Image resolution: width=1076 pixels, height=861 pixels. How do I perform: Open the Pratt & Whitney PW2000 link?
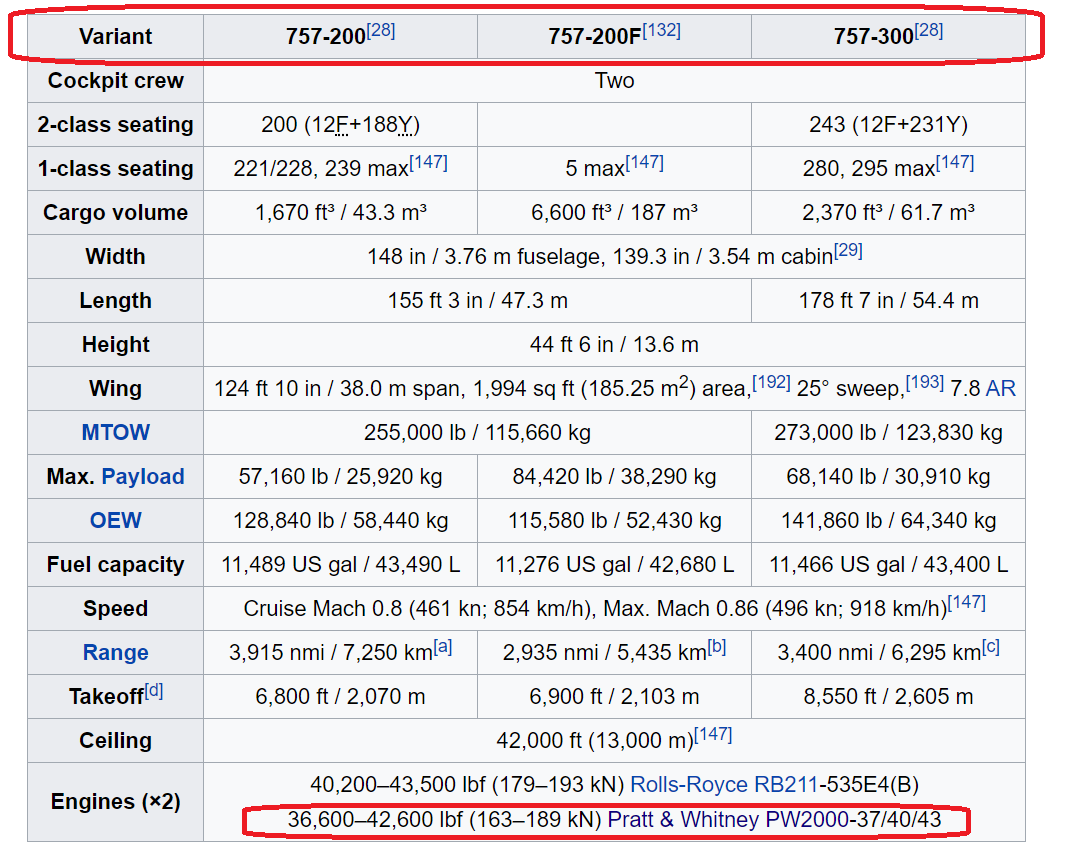tap(728, 819)
